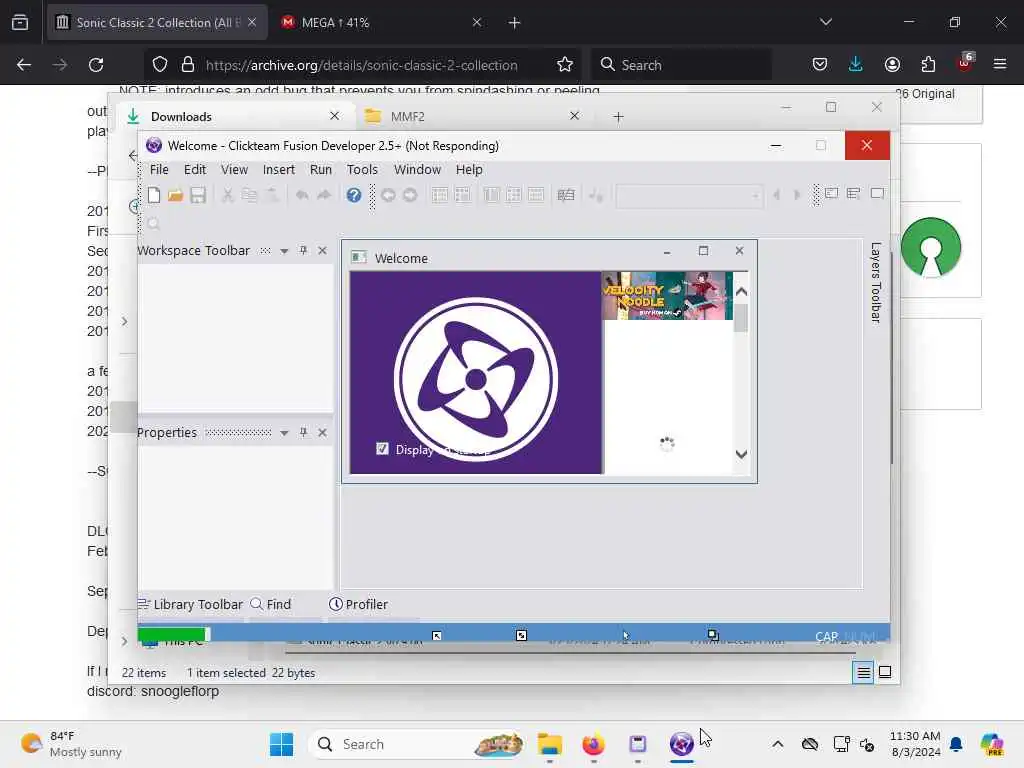Click the Firefox address bar
The height and width of the screenshot is (768, 1024).
click(x=361, y=65)
